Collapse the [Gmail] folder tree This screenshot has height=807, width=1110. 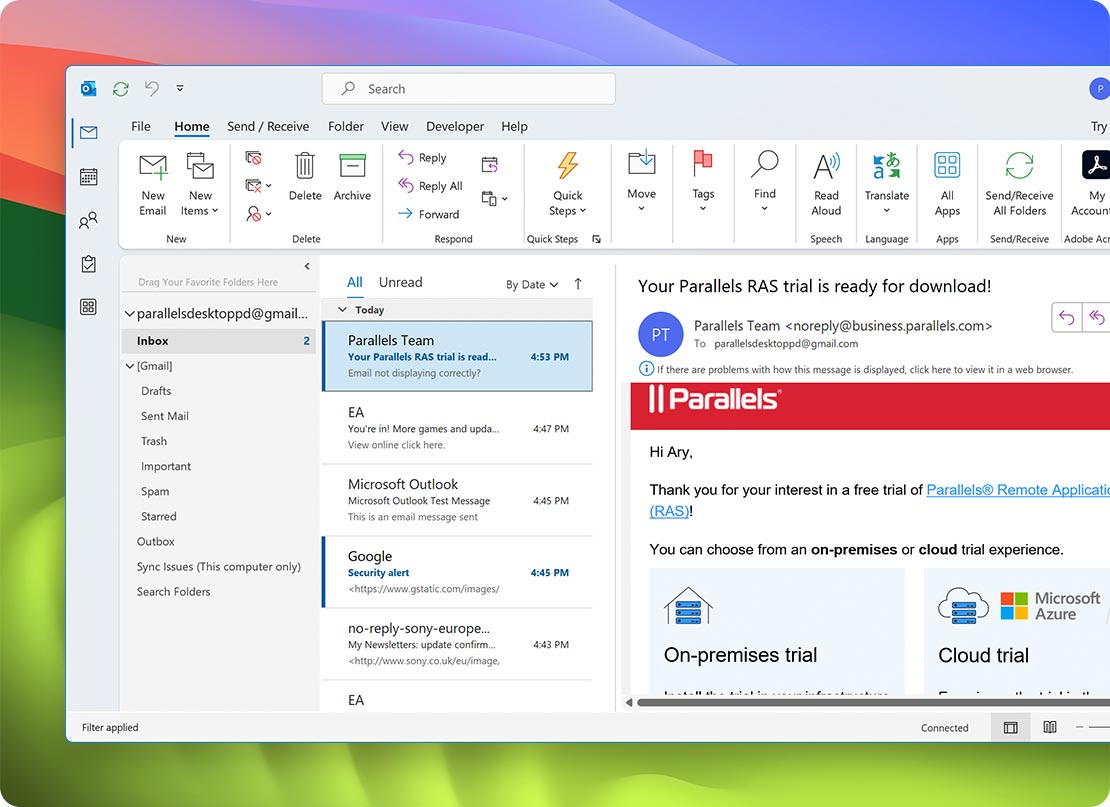point(130,367)
